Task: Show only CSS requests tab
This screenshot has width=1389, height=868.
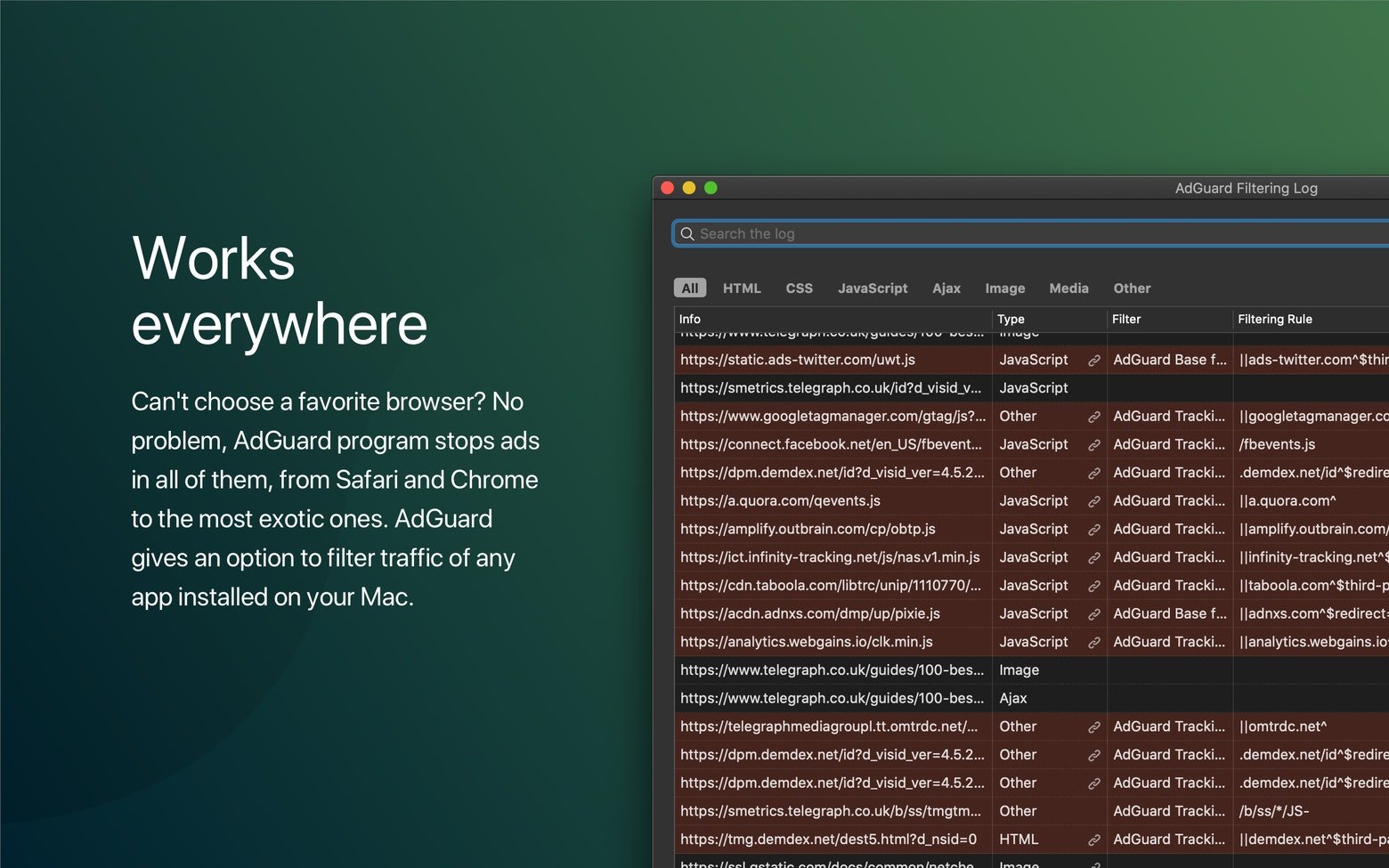Action: click(799, 288)
